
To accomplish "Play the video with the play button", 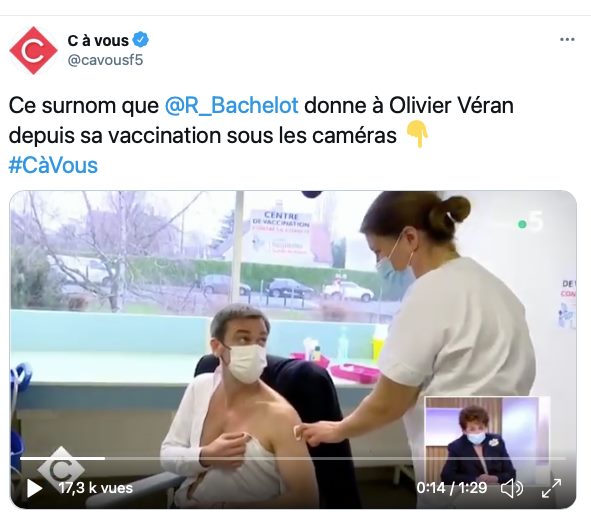I will (x=34, y=488).
